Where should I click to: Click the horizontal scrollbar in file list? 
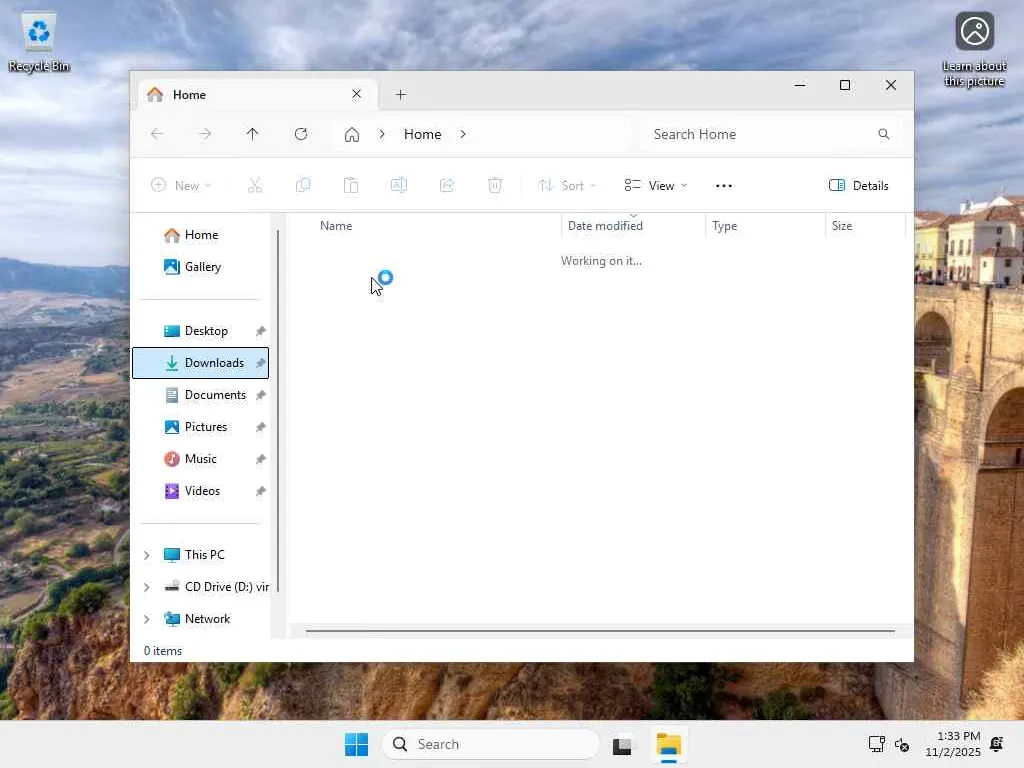point(600,632)
